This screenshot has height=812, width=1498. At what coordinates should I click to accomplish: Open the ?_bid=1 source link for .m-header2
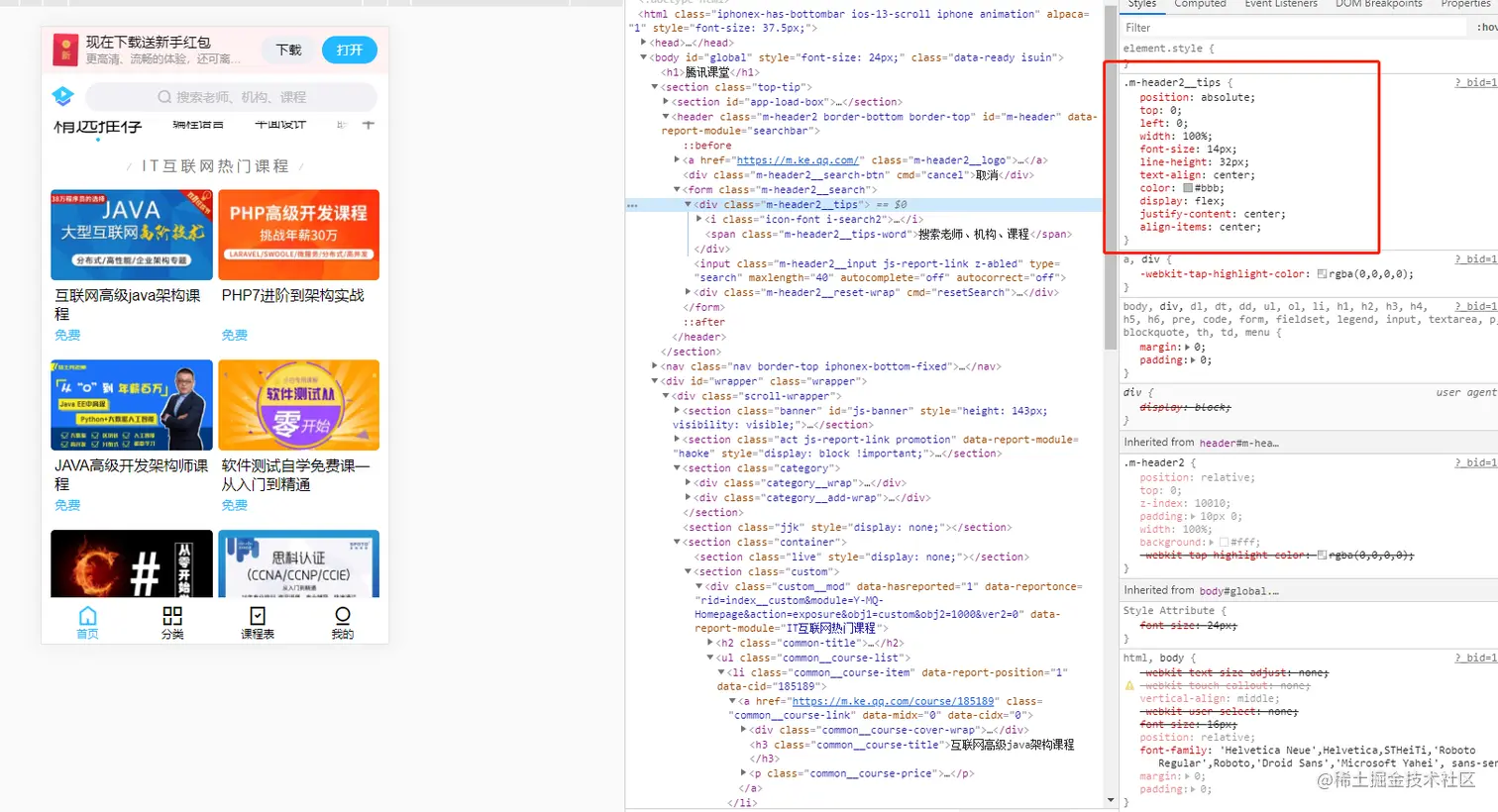[1475, 462]
